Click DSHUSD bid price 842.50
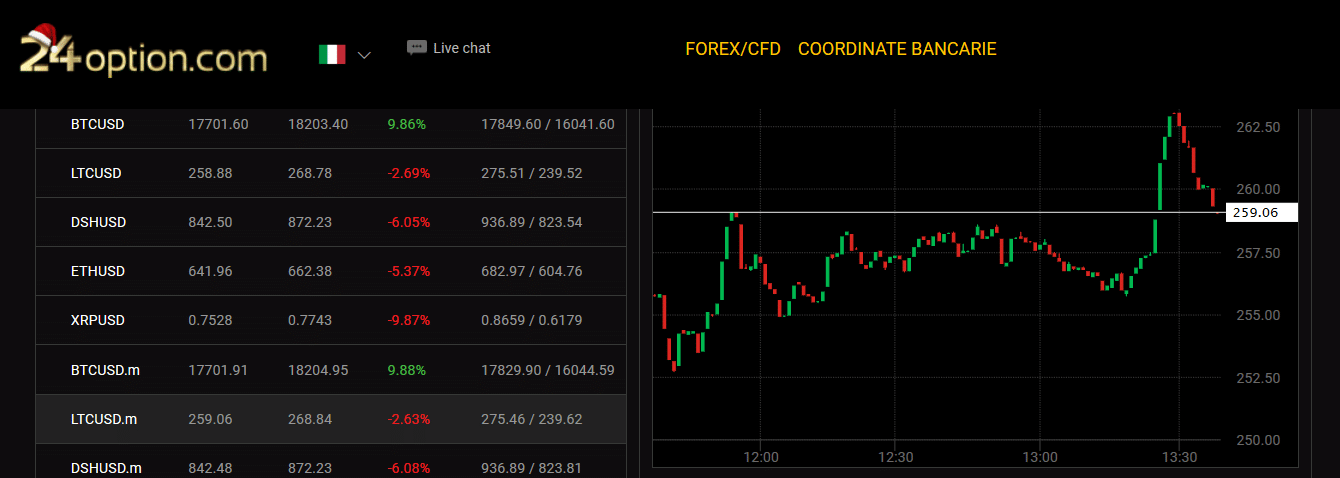The image size is (1340, 478). pos(210,222)
